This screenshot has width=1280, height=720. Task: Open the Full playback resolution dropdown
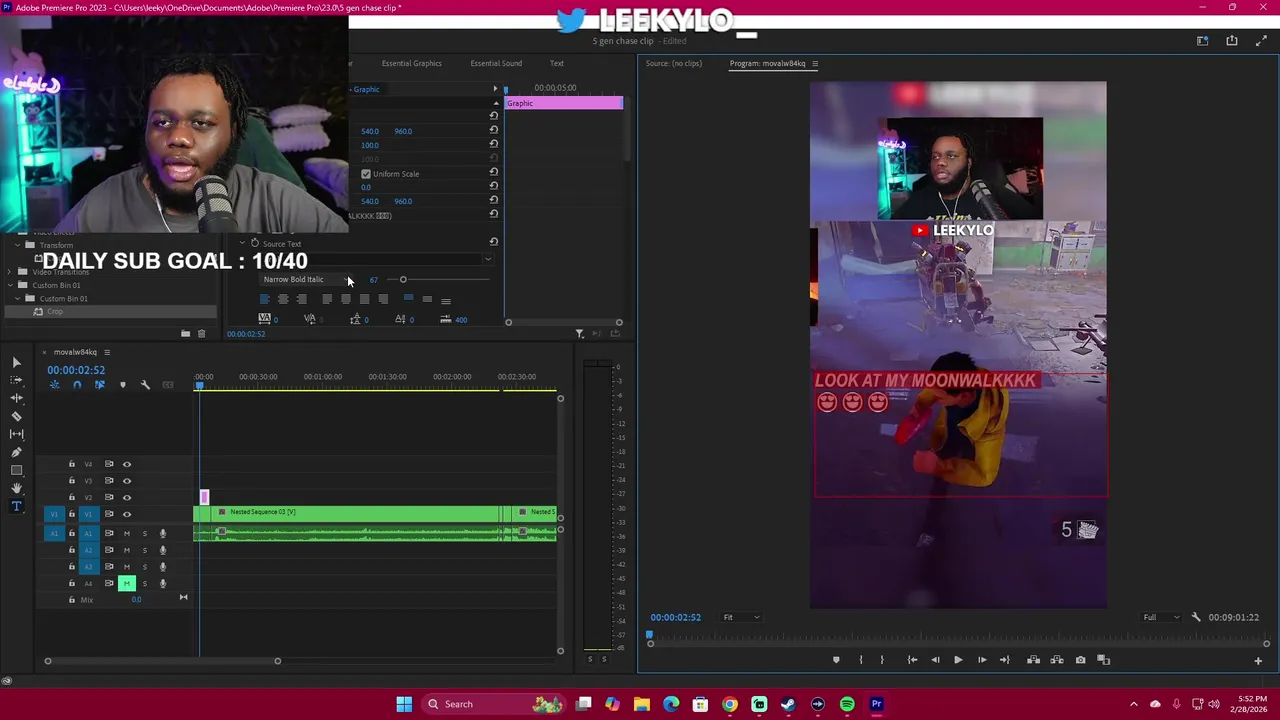coord(1162,617)
